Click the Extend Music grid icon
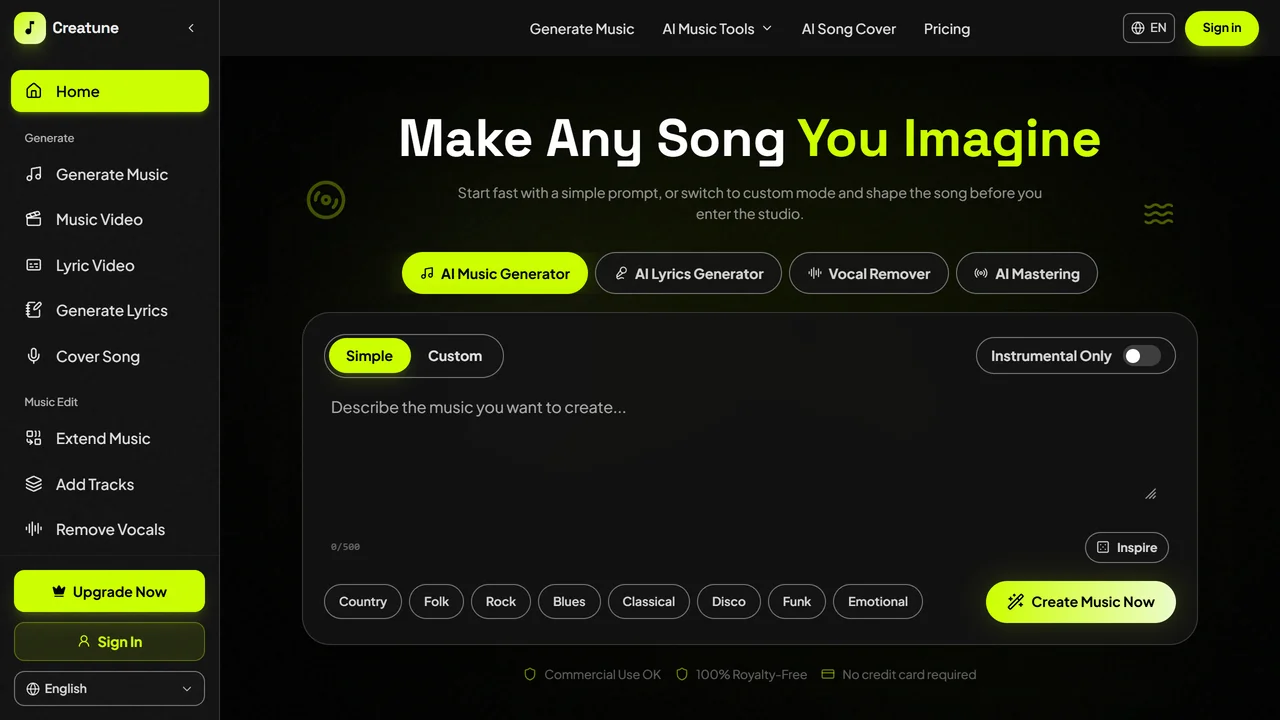The image size is (1280, 720). click(34, 438)
